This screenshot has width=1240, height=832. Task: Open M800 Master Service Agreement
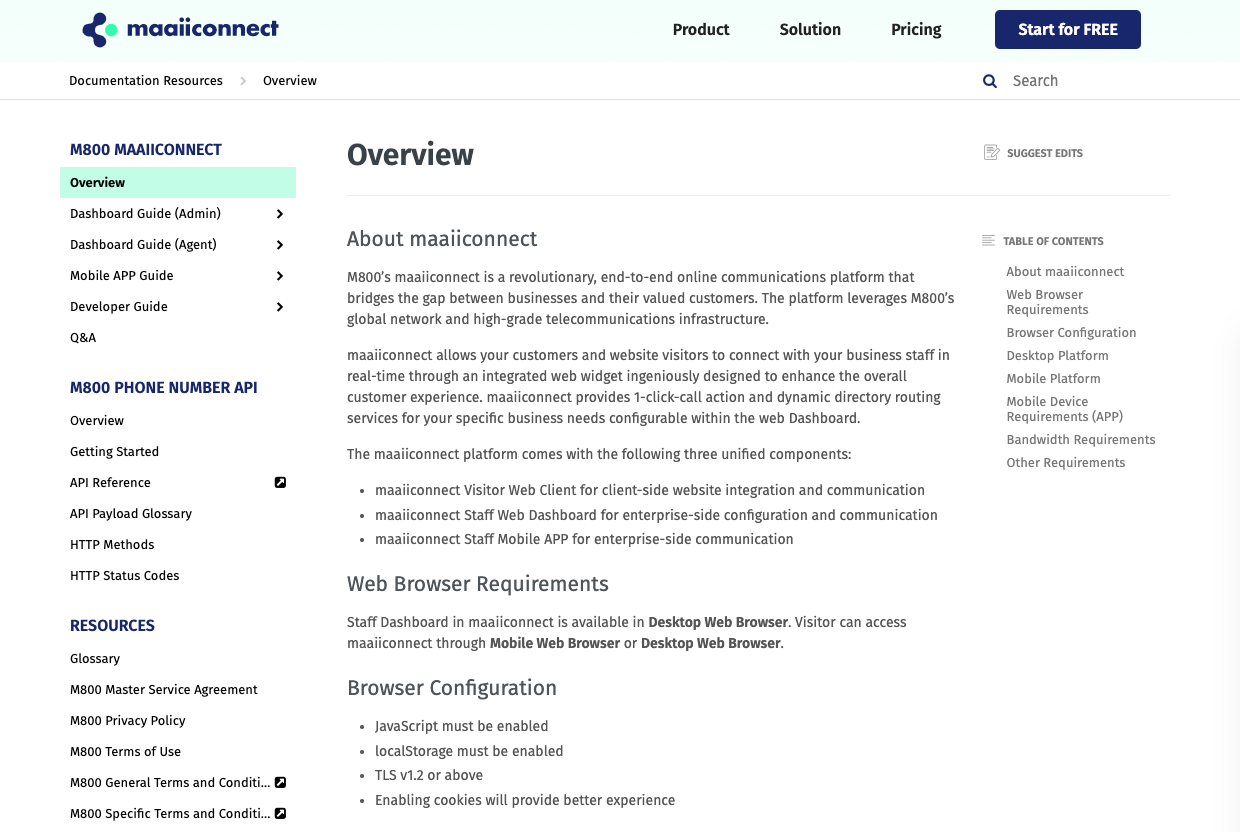click(x=164, y=690)
